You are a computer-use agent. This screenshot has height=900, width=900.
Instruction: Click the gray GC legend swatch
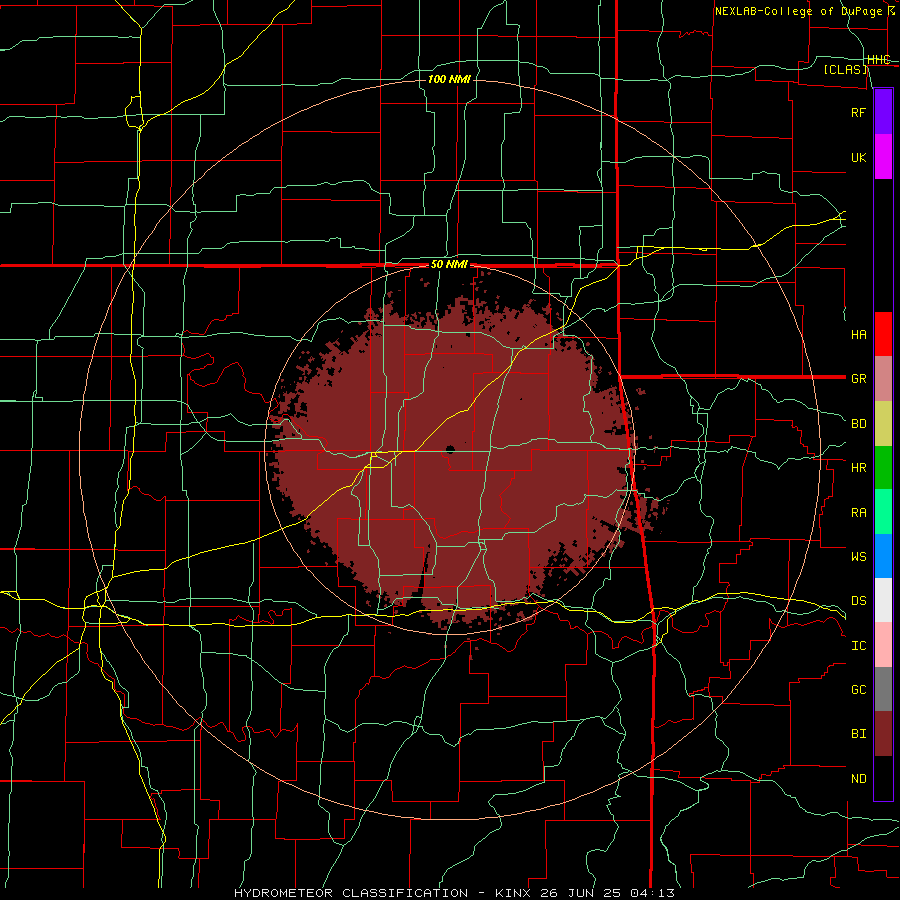(x=883, y=689)
